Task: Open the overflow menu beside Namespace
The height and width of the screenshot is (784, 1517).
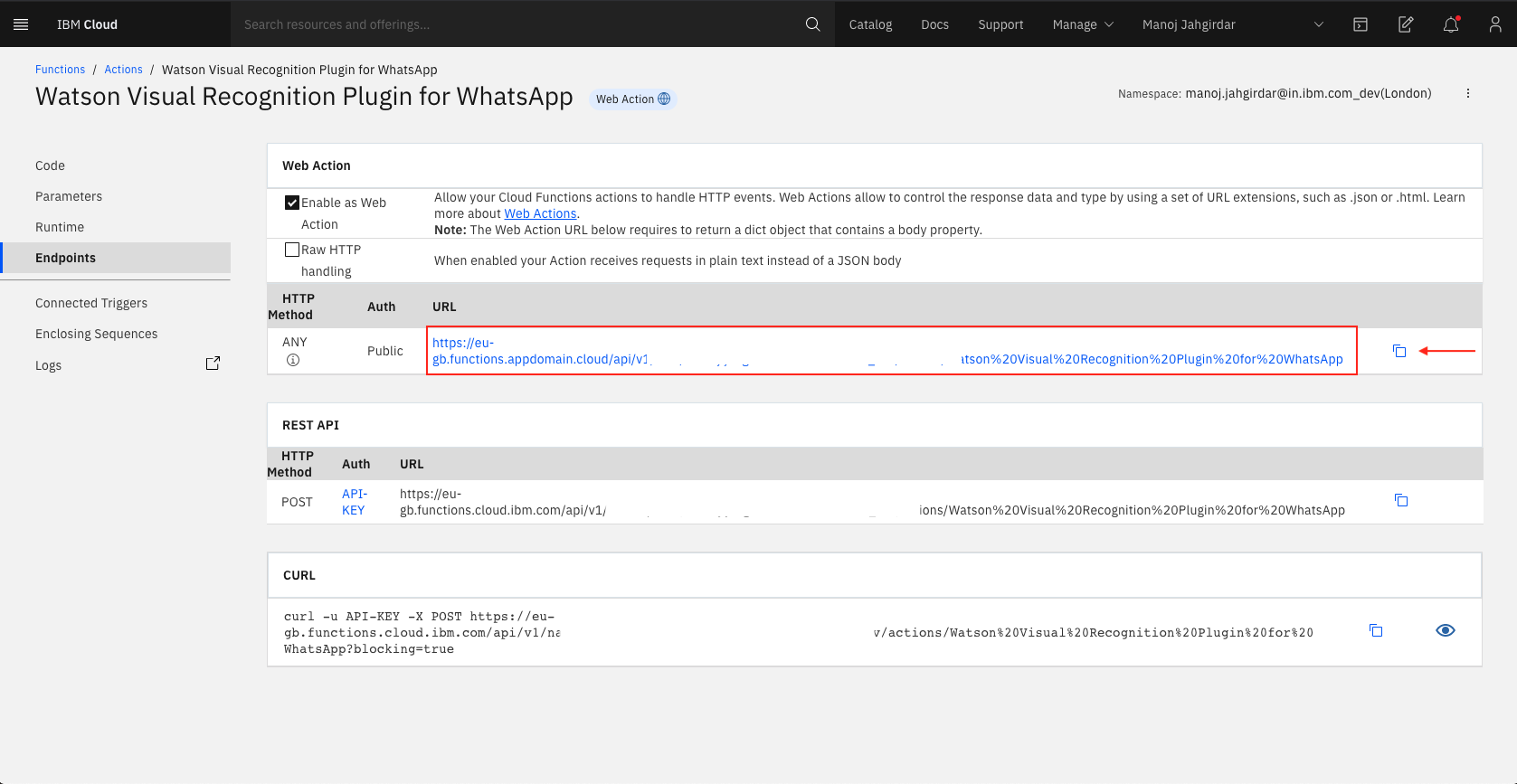Action: coord(1468,93)
